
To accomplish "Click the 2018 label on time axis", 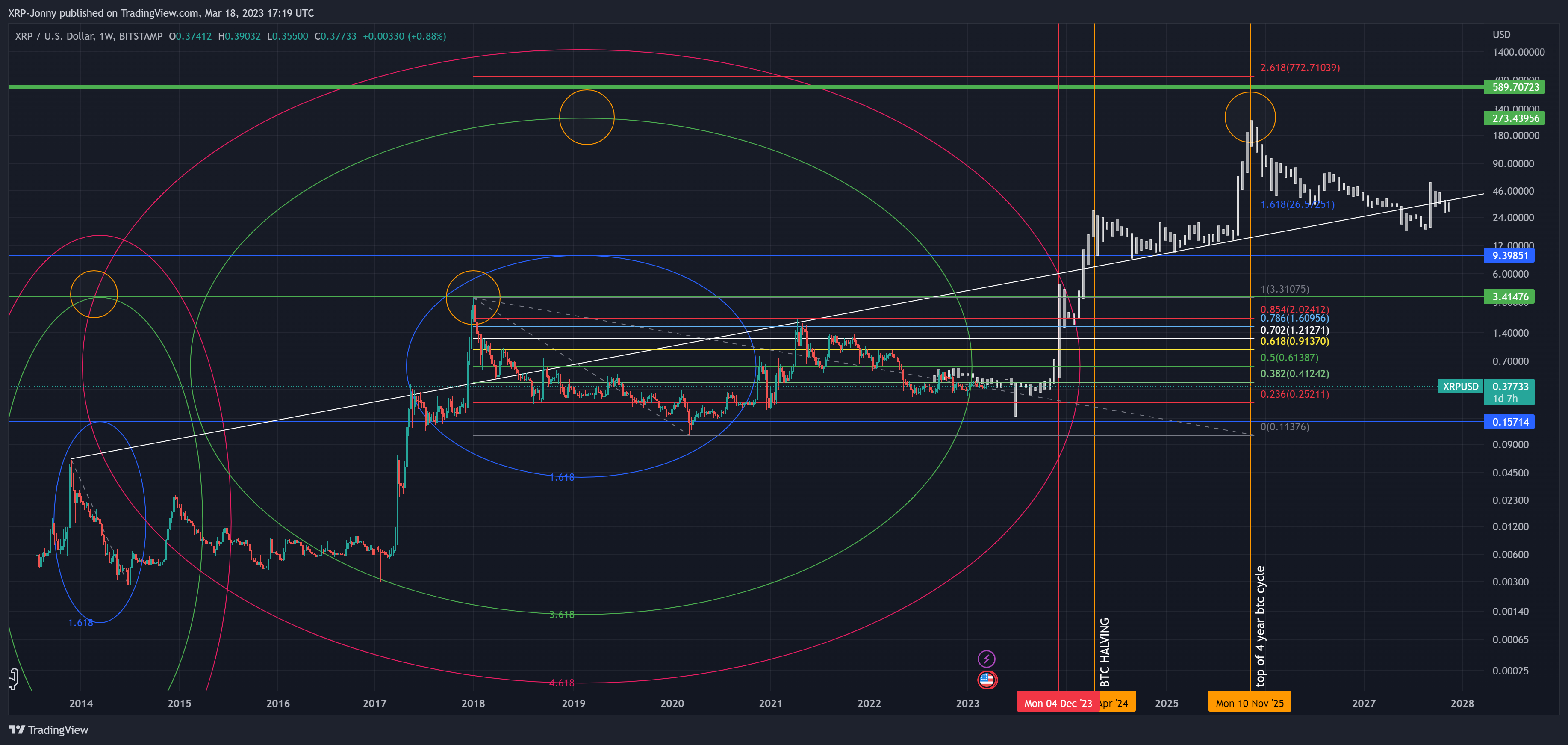I will pyautogui.click(x=473, y=703).
